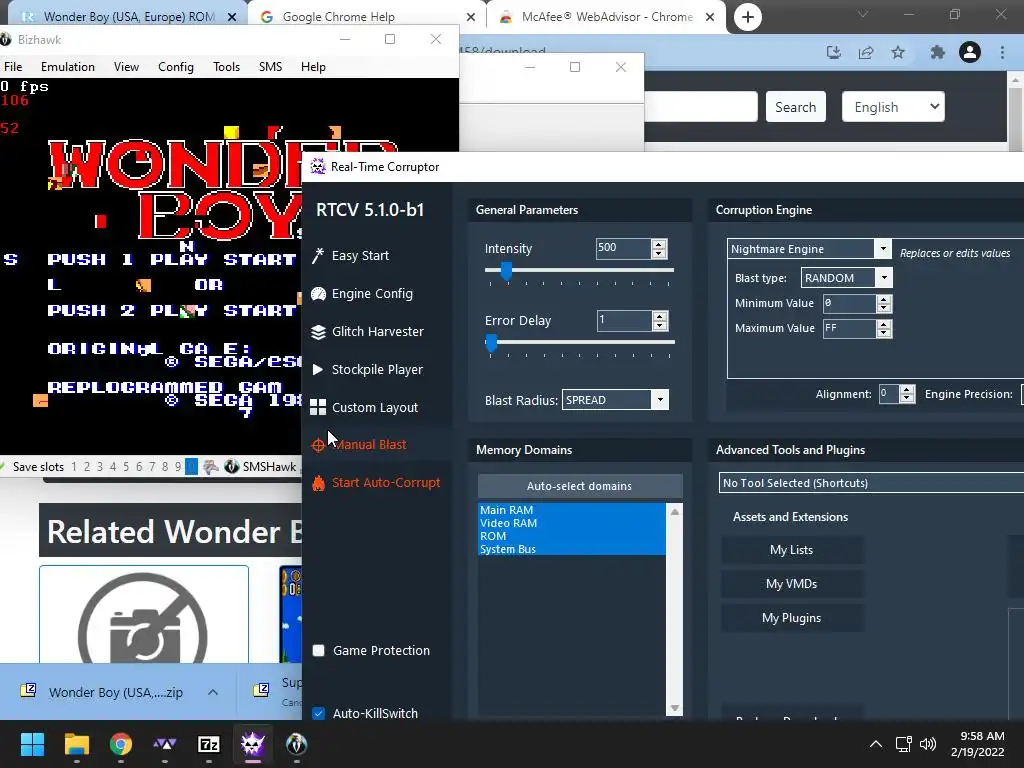Image resolution: width=1024 pixels, height=768 pixels.
Task: Select save slot 7 in Bizhawk
Action: tap(152, 467)
